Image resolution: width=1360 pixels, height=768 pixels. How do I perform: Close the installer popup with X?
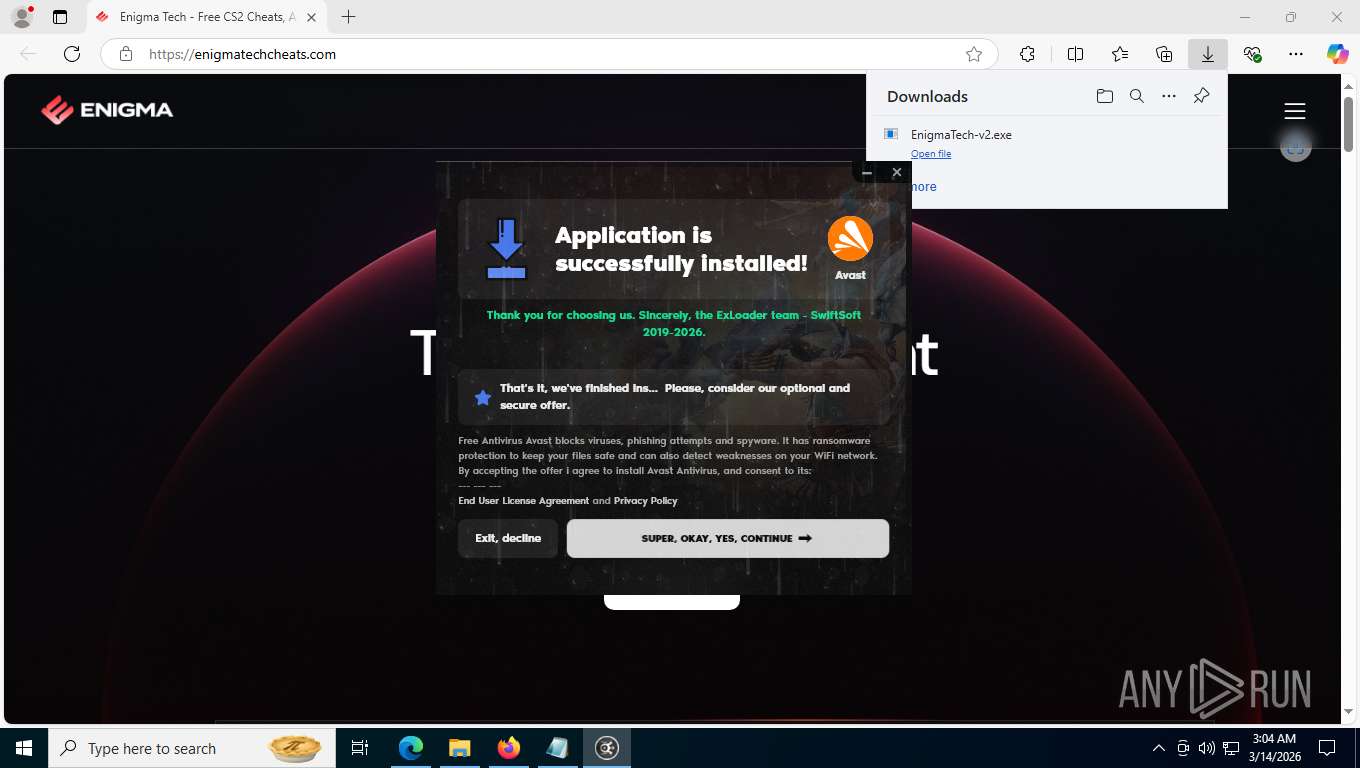pyautogui.click(x=897, y=172)
